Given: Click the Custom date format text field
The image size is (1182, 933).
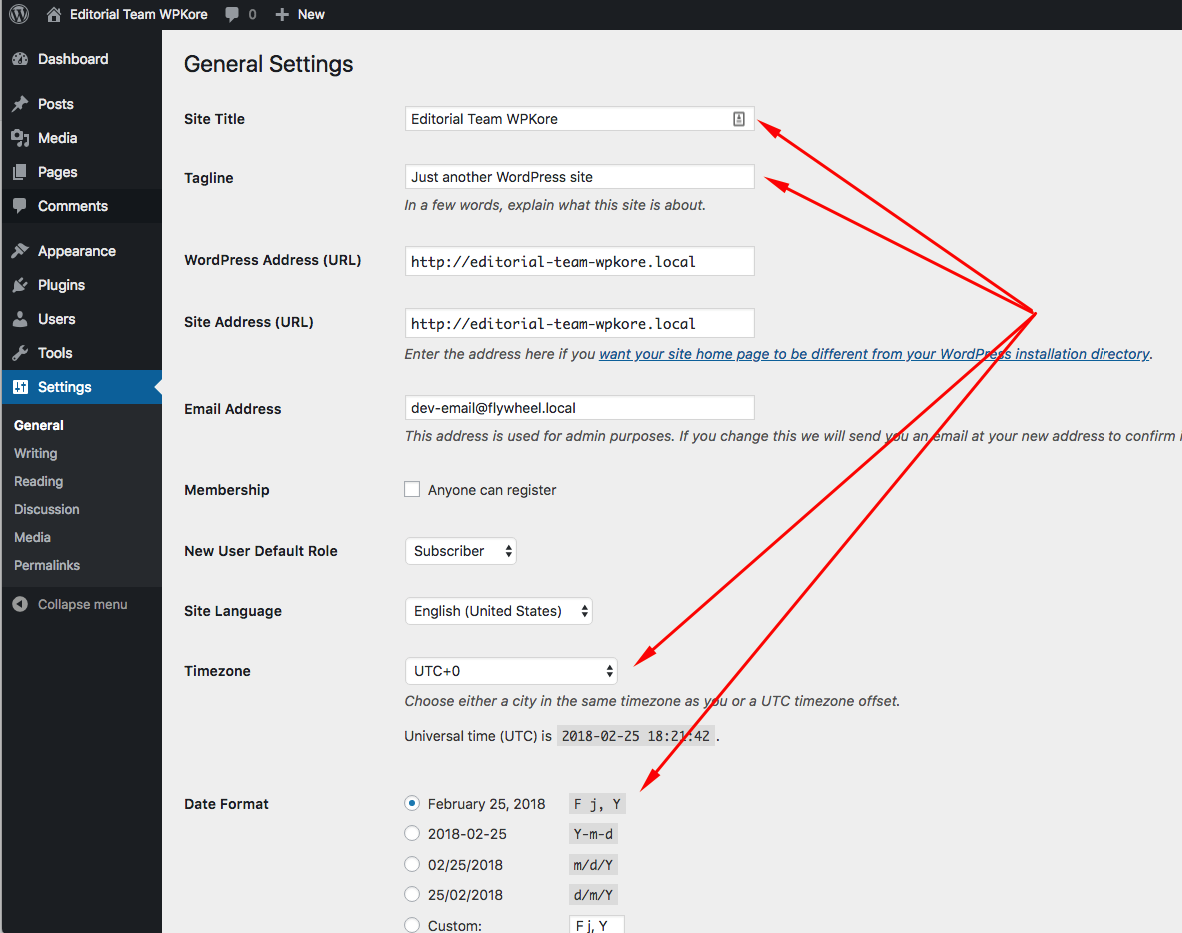Looking at the screenshot, I should pos(597,925).
